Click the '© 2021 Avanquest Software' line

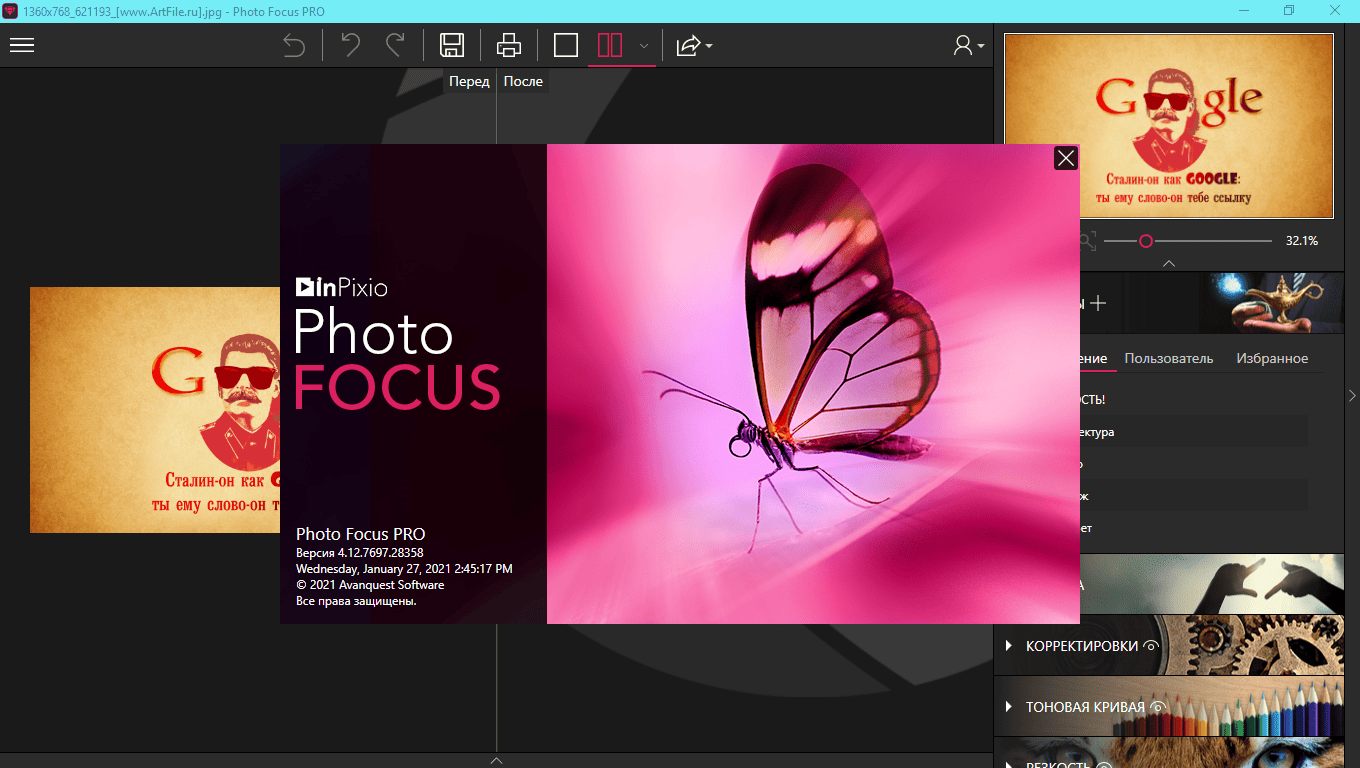point(370,585)
